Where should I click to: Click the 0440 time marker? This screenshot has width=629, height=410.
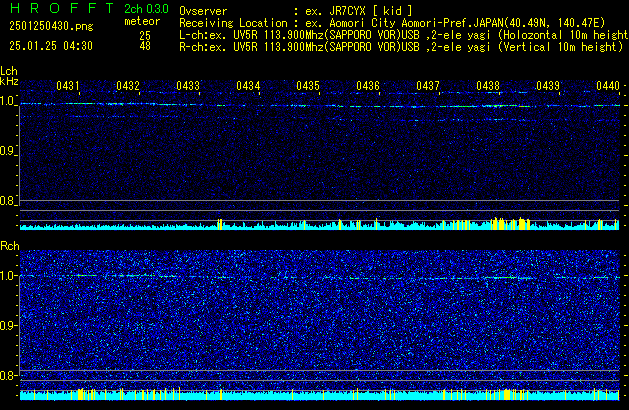point(608,86)
